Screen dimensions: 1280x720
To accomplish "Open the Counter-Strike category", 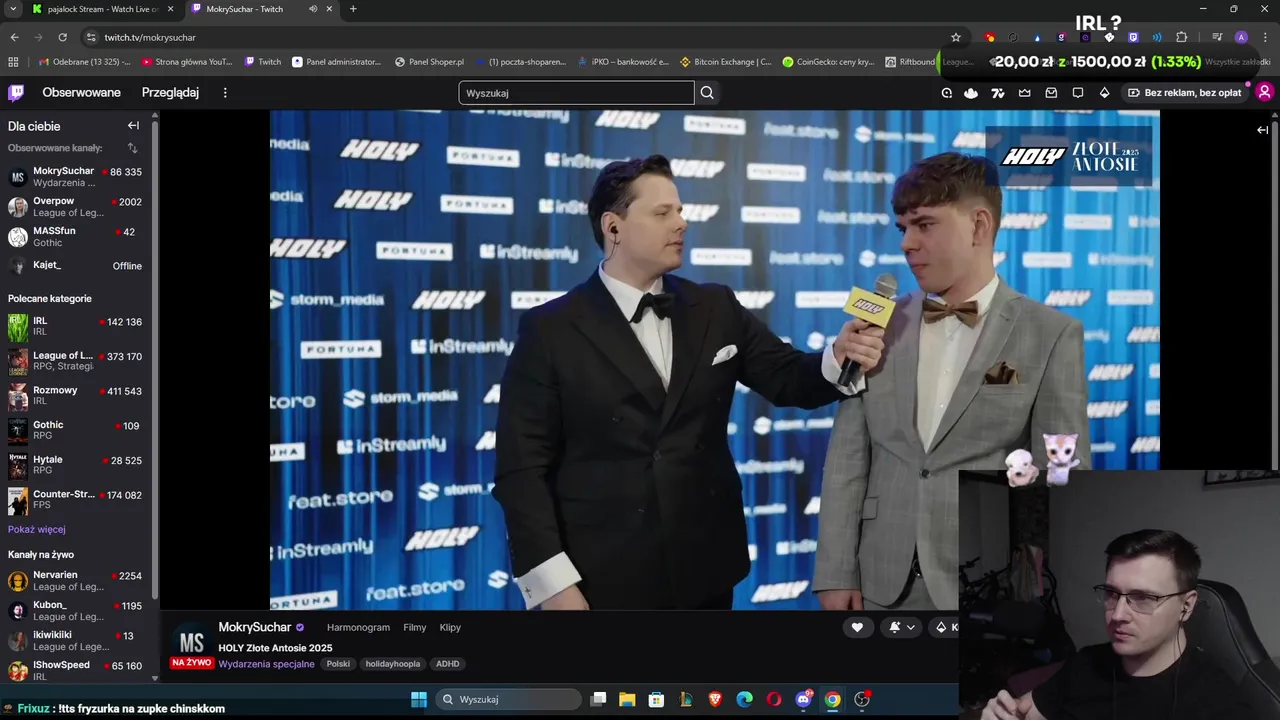I will click(x=76, y=500).
